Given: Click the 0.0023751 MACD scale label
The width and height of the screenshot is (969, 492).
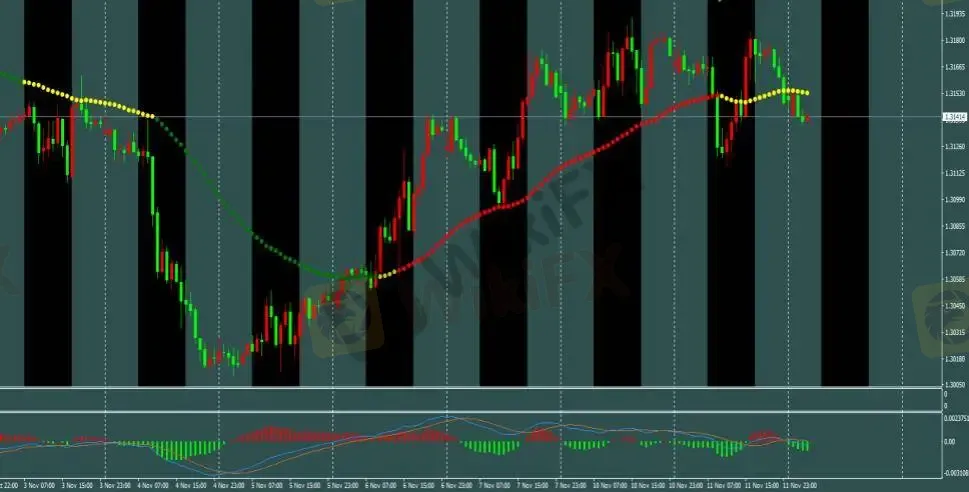Looking at the screenshot, I should [955, 418].
